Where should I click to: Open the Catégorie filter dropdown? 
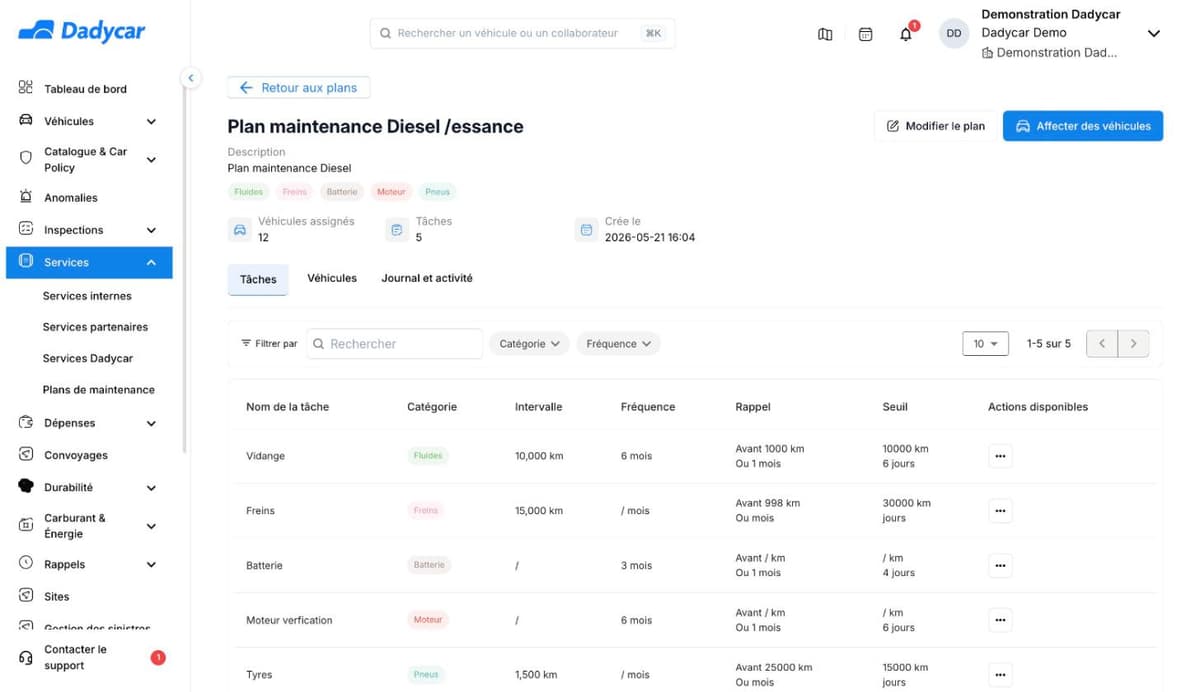(529, 343)
